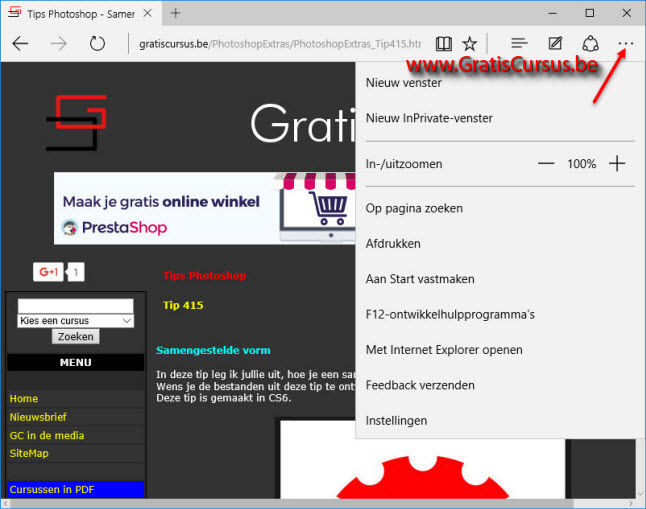Screen dimensions: 646x509
Task: Click the Share icon in toolbar
Action: 590,43
